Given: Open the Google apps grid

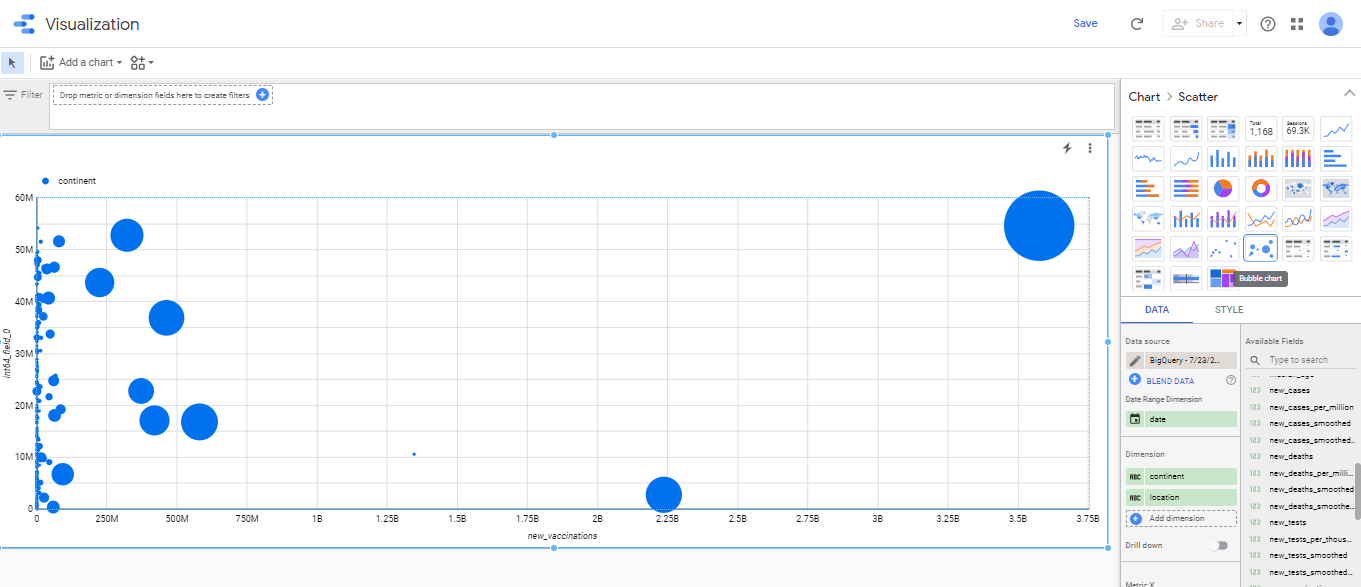Looking at the screenshot, I should (1297, 24).
